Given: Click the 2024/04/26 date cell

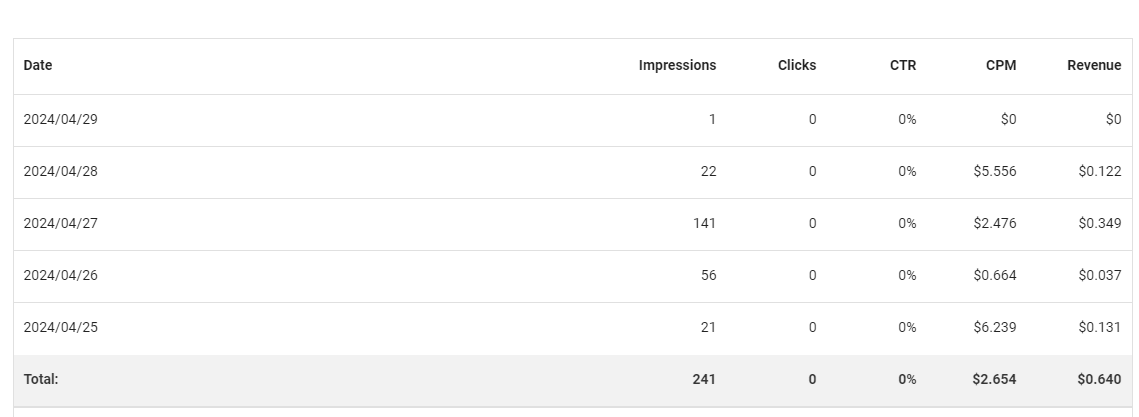Looking at the screenshot, I should pos(60,275).
